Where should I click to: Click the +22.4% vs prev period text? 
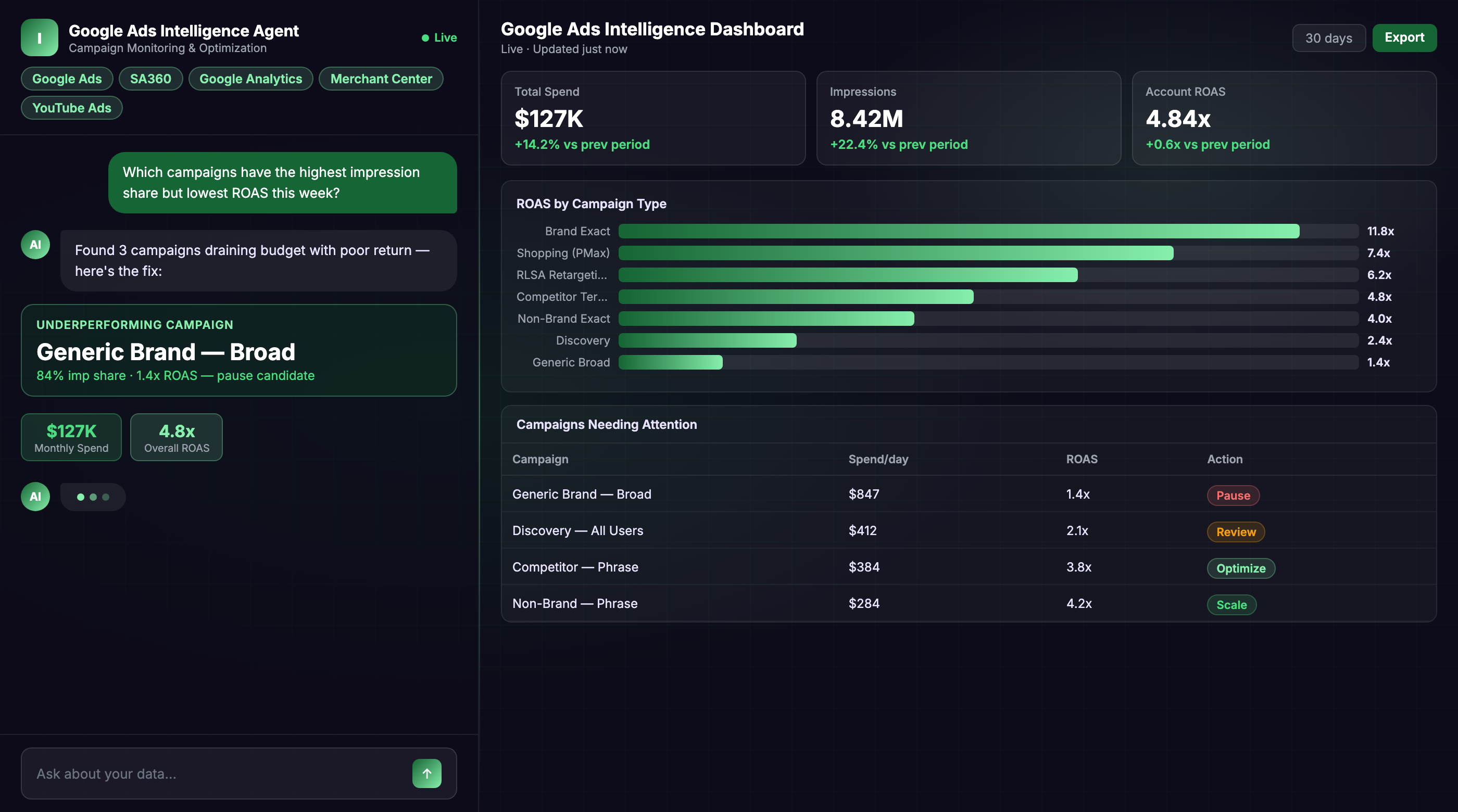pos(899,144)
